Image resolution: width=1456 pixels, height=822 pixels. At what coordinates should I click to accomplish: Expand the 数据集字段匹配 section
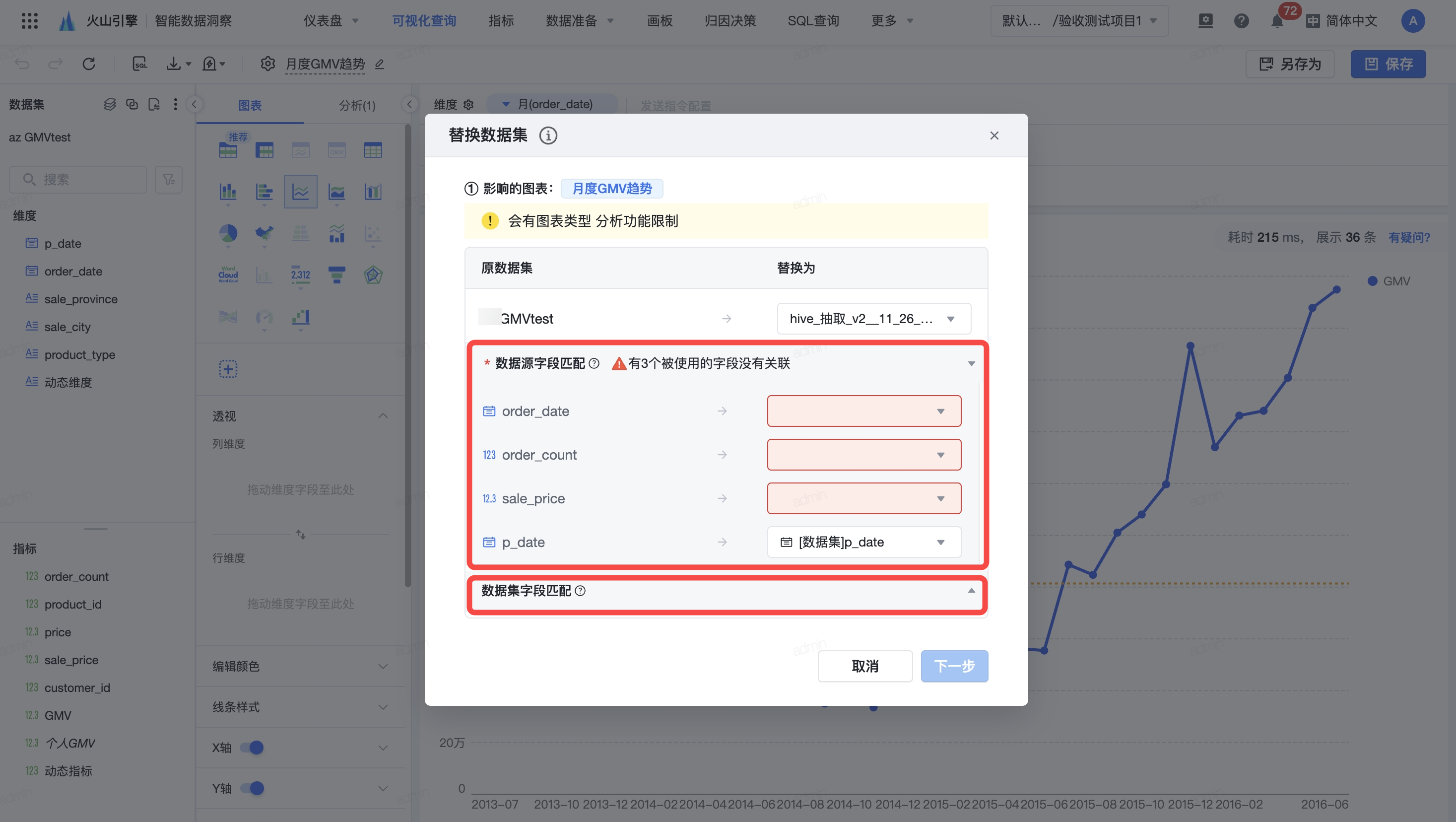(971, 590)
